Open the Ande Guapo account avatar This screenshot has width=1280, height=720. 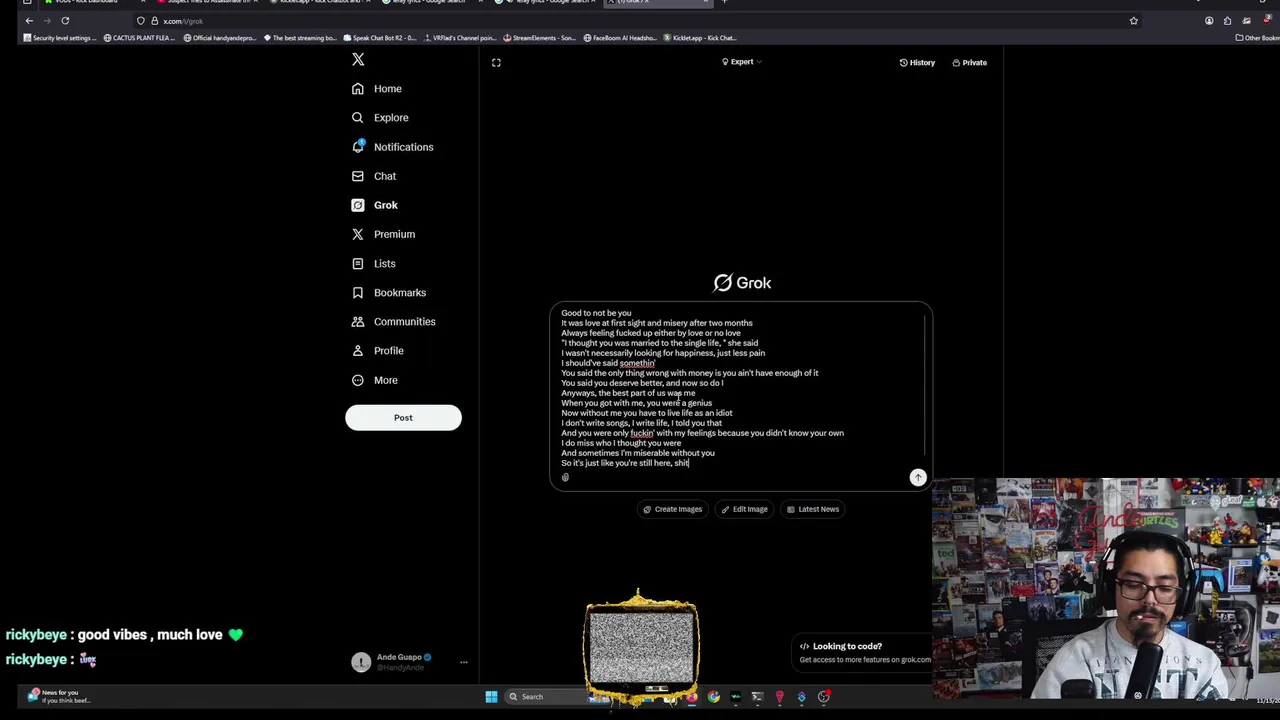[361, 662]
